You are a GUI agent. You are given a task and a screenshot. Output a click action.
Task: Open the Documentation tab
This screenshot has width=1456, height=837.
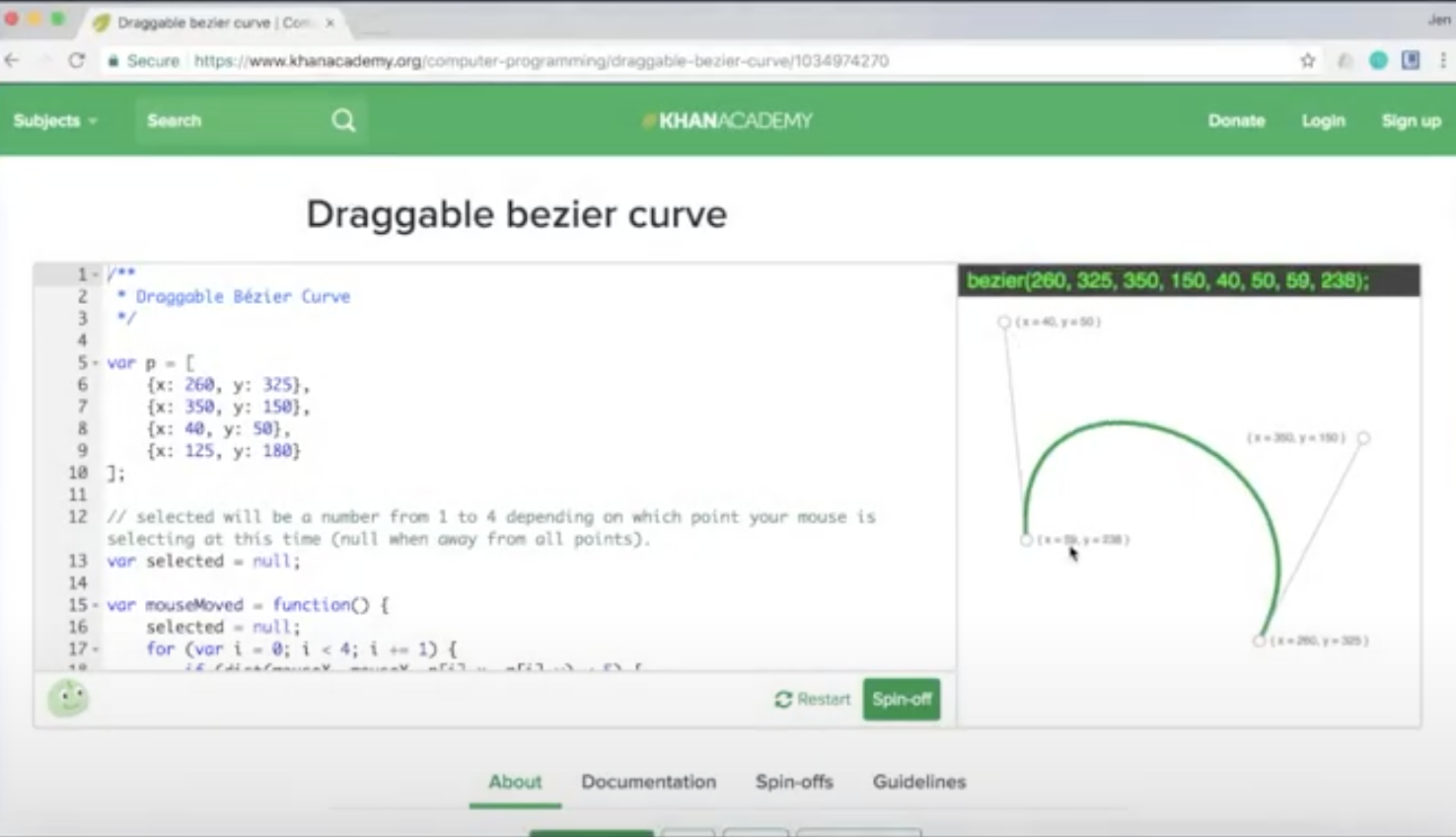648,782
